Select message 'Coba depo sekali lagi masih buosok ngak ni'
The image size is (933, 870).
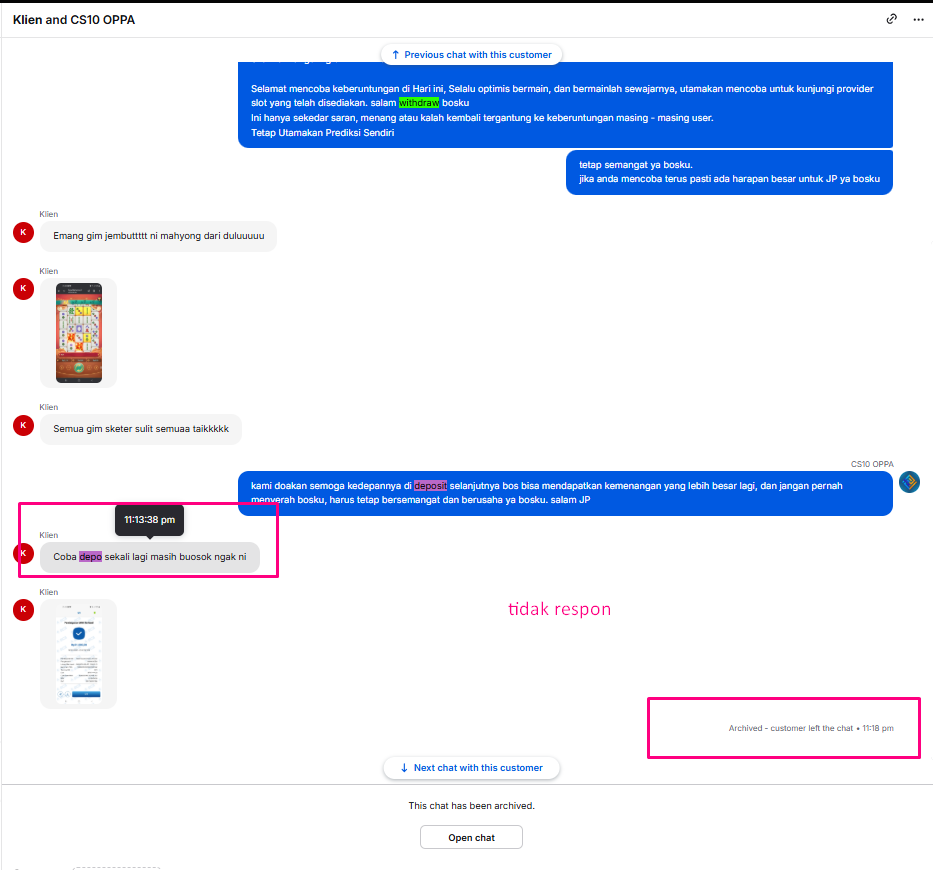[150, 557]
